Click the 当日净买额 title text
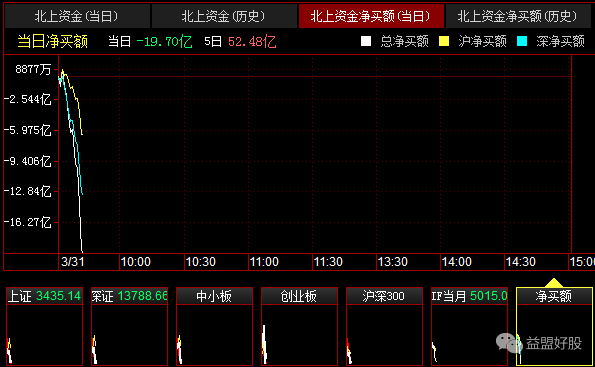The image size is (595, 367). point(53,41)
